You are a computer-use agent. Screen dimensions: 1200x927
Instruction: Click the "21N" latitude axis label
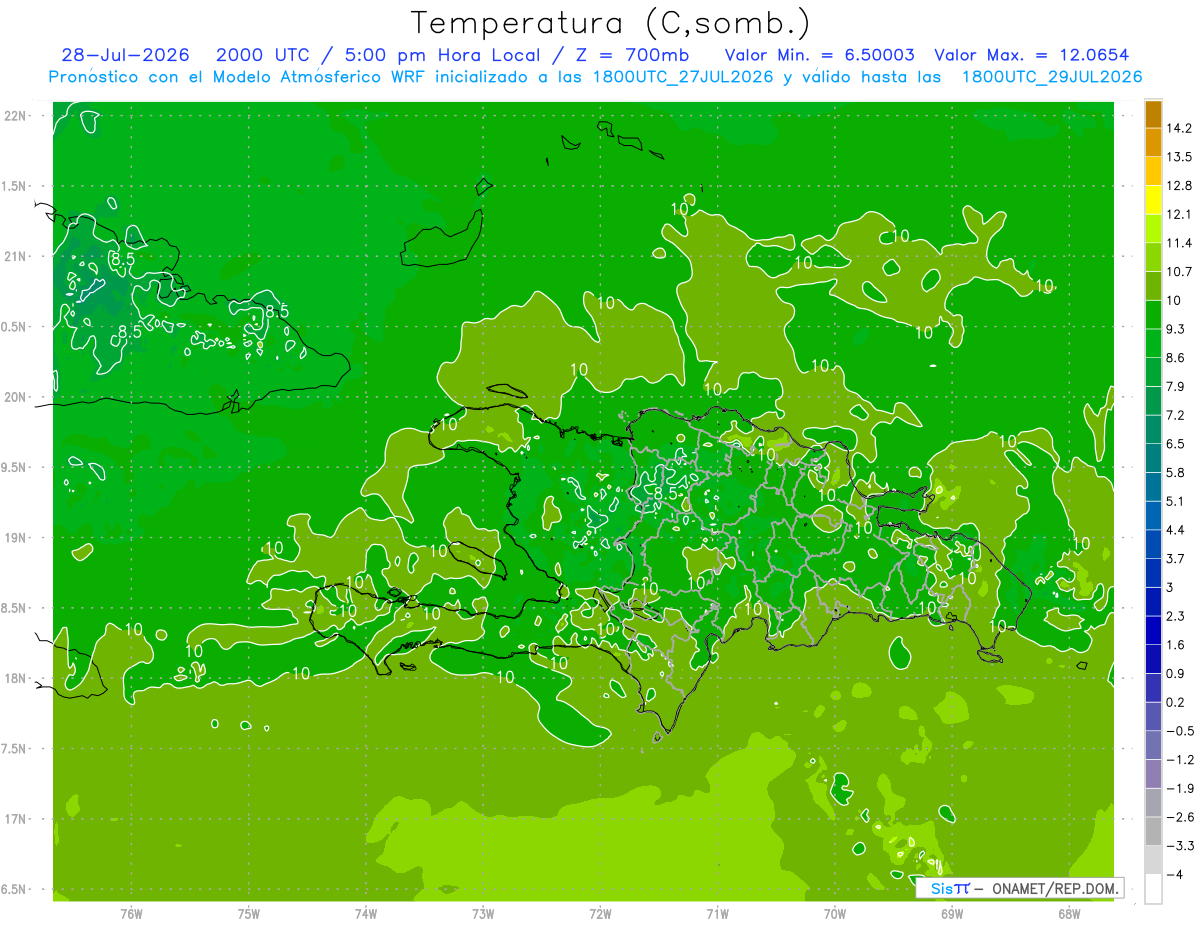point(15,256)
